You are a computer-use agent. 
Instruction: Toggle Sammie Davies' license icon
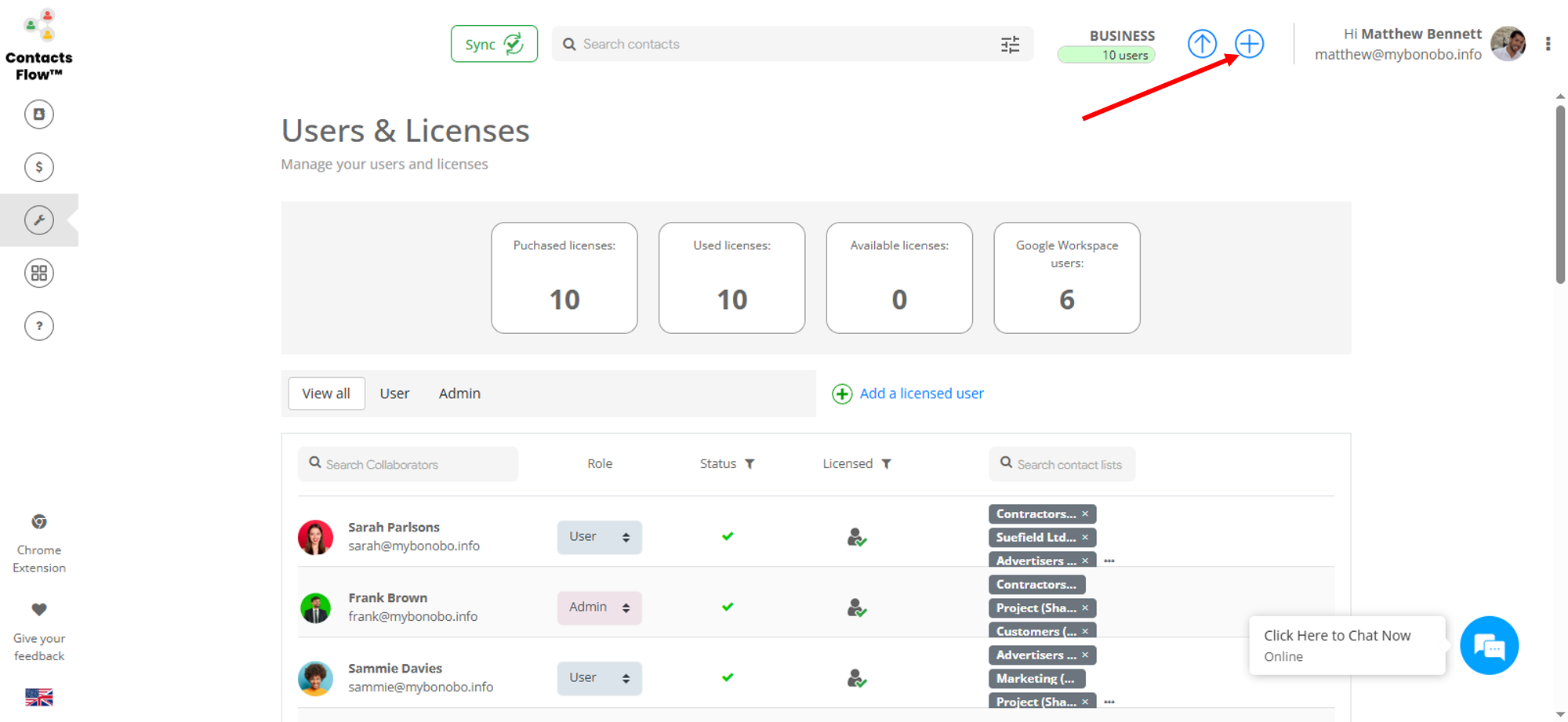pos(856,678)
